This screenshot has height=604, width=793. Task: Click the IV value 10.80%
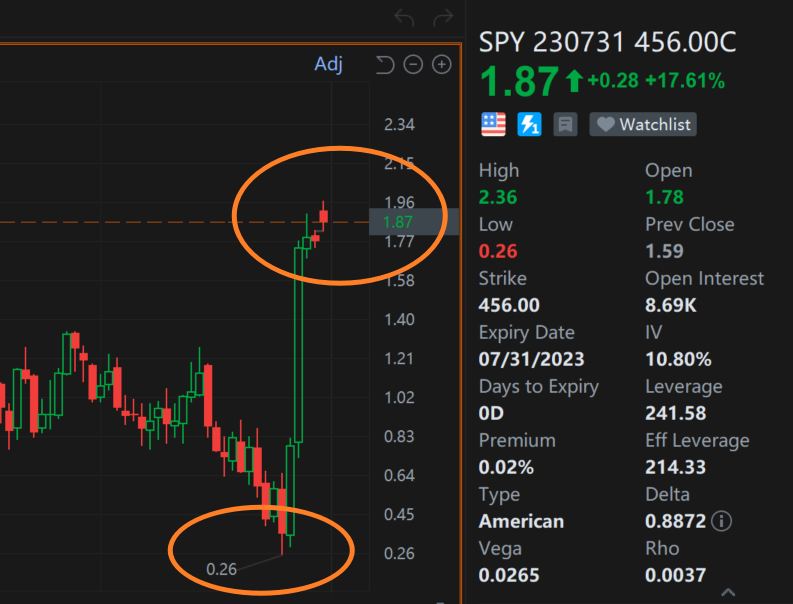[678, 360]
